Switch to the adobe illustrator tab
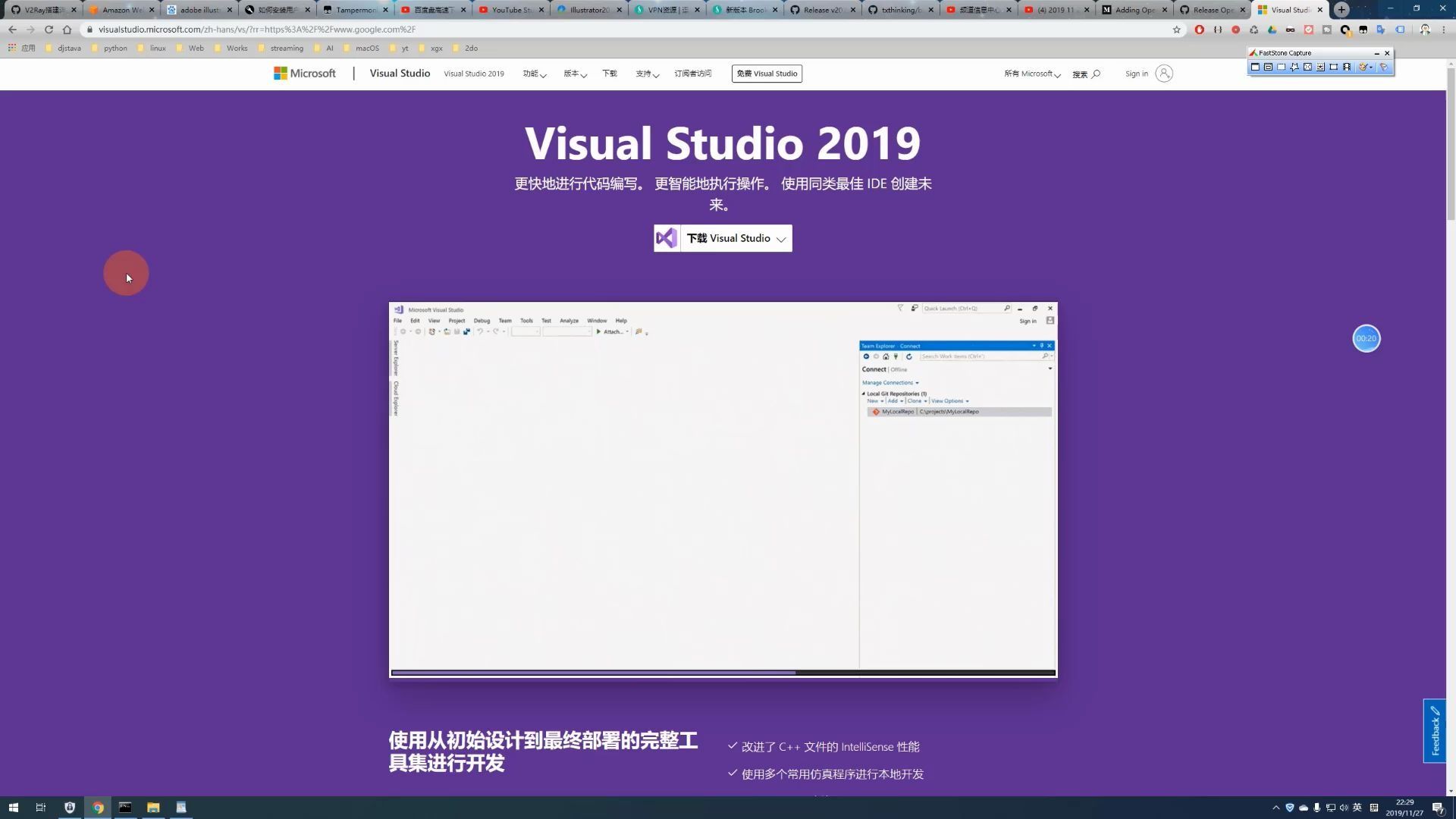 [199, 10]
